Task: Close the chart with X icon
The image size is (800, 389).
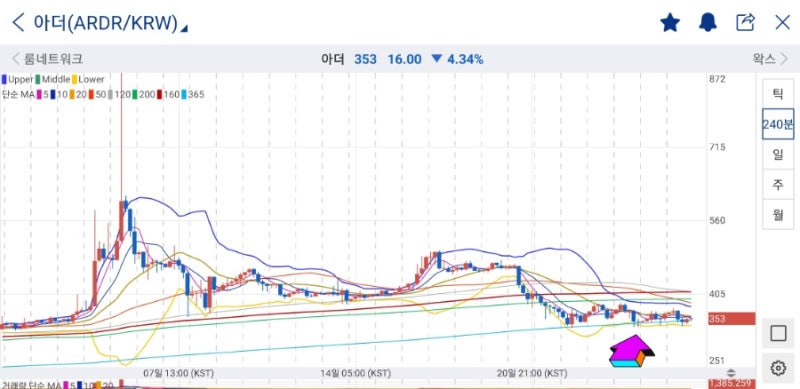Action: [783, 22]
